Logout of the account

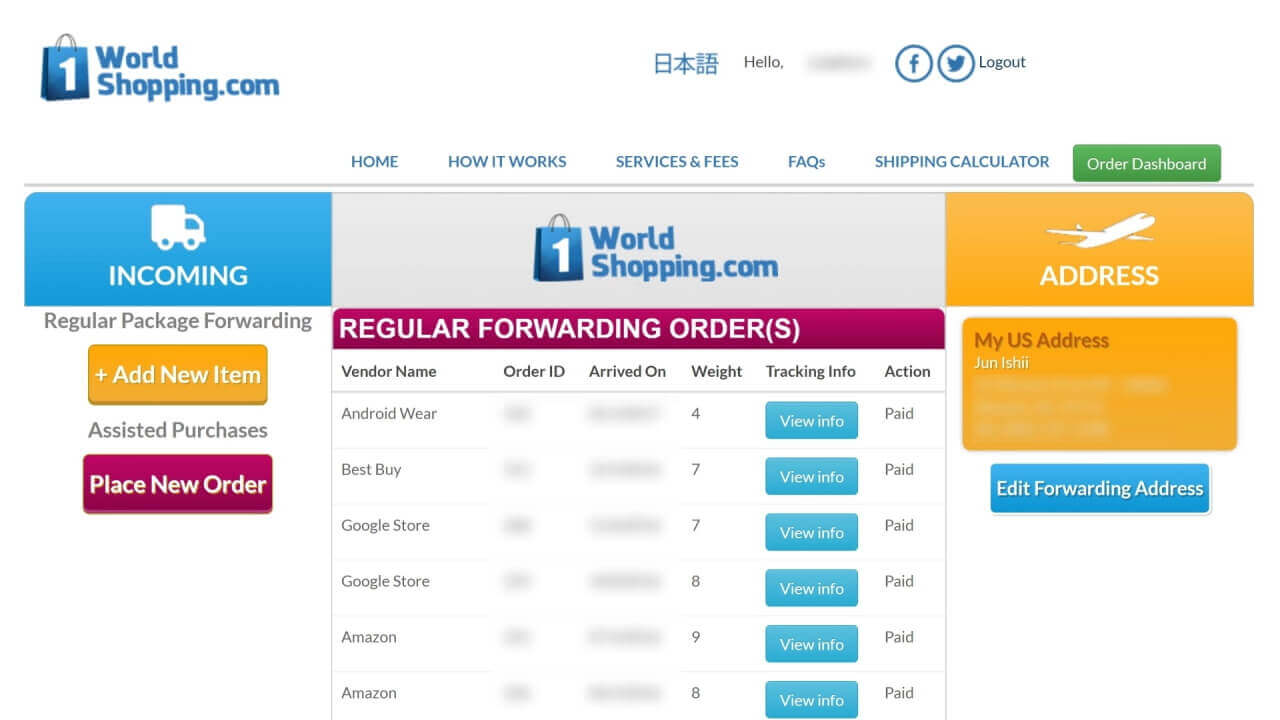point(1001,62)
